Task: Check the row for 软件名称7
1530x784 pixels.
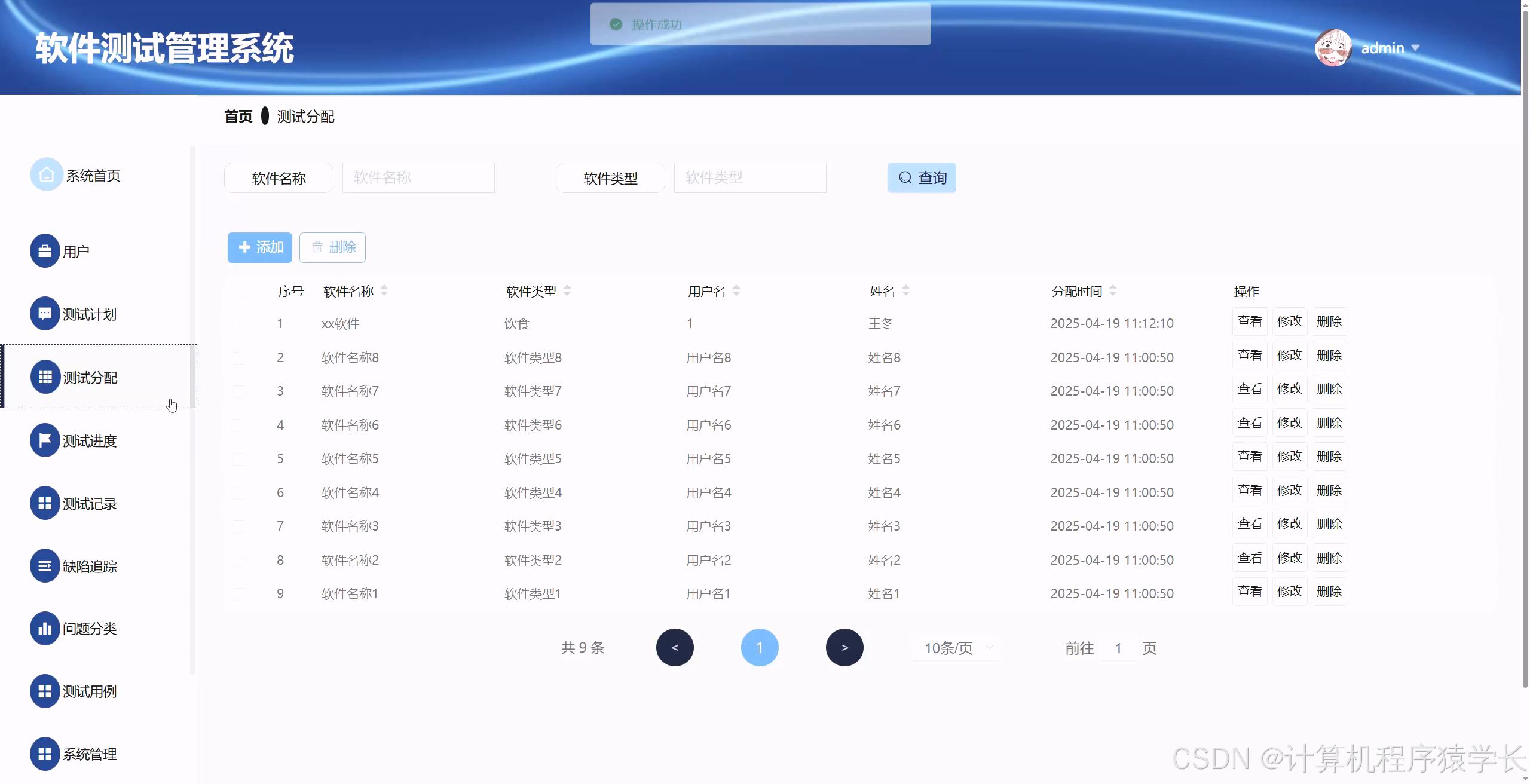Action: [238, 391]
